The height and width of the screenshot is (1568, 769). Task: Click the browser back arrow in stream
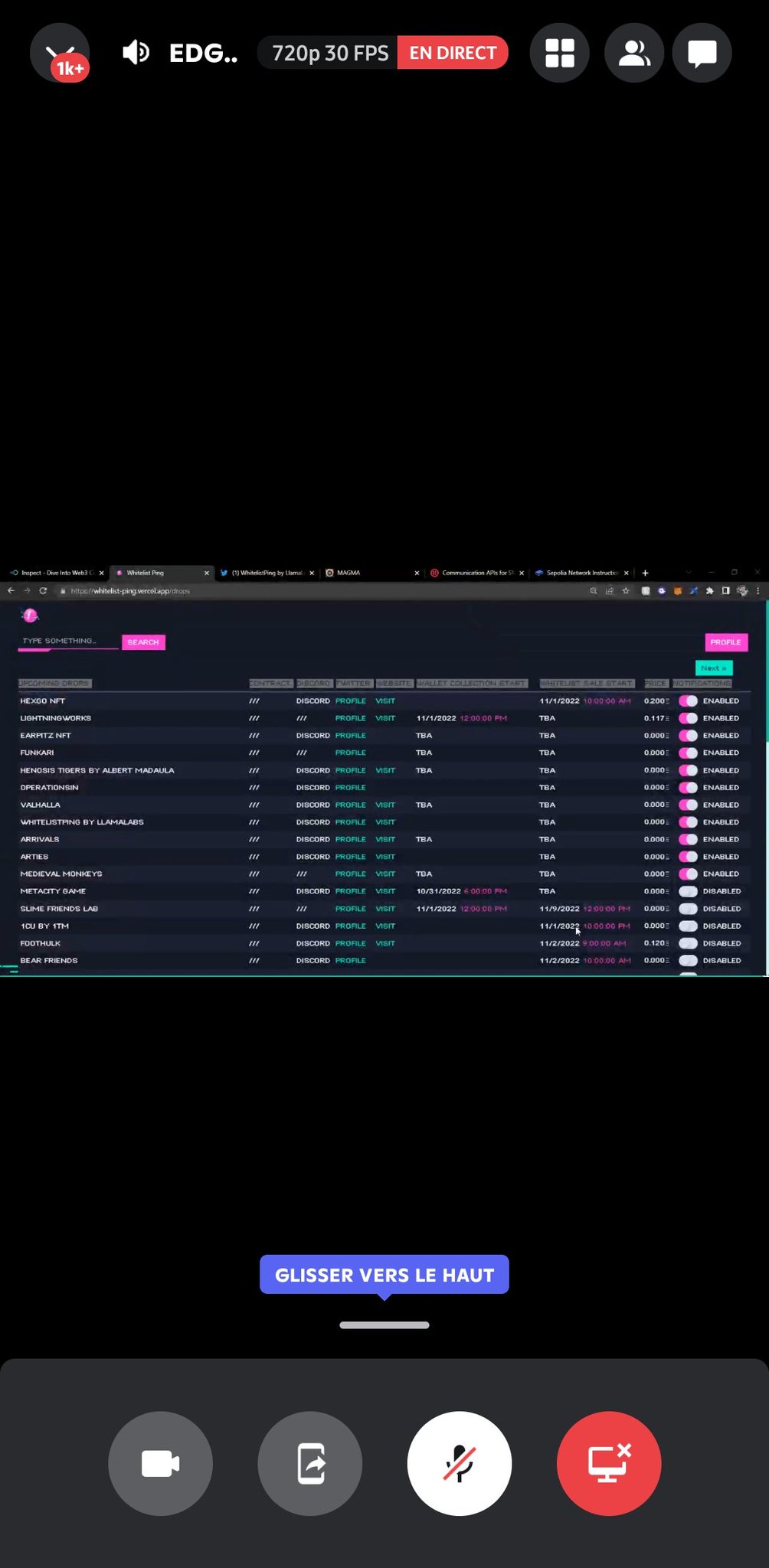[11, 590]
